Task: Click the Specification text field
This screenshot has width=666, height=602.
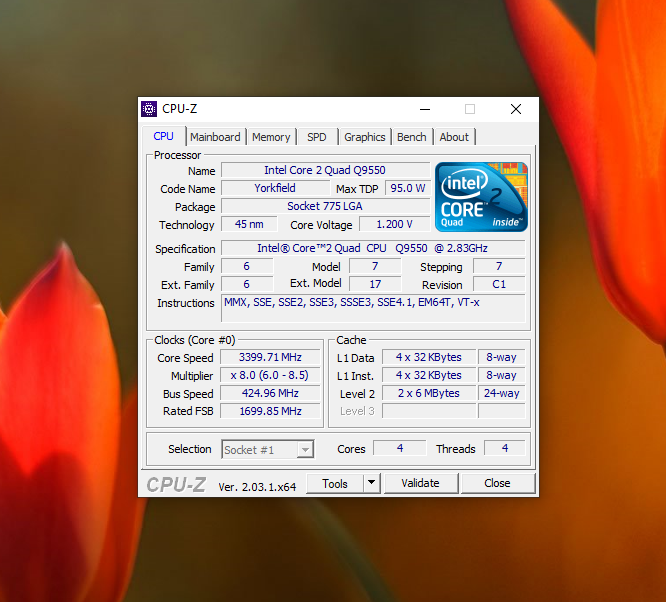Action: [x=372, y=249]
